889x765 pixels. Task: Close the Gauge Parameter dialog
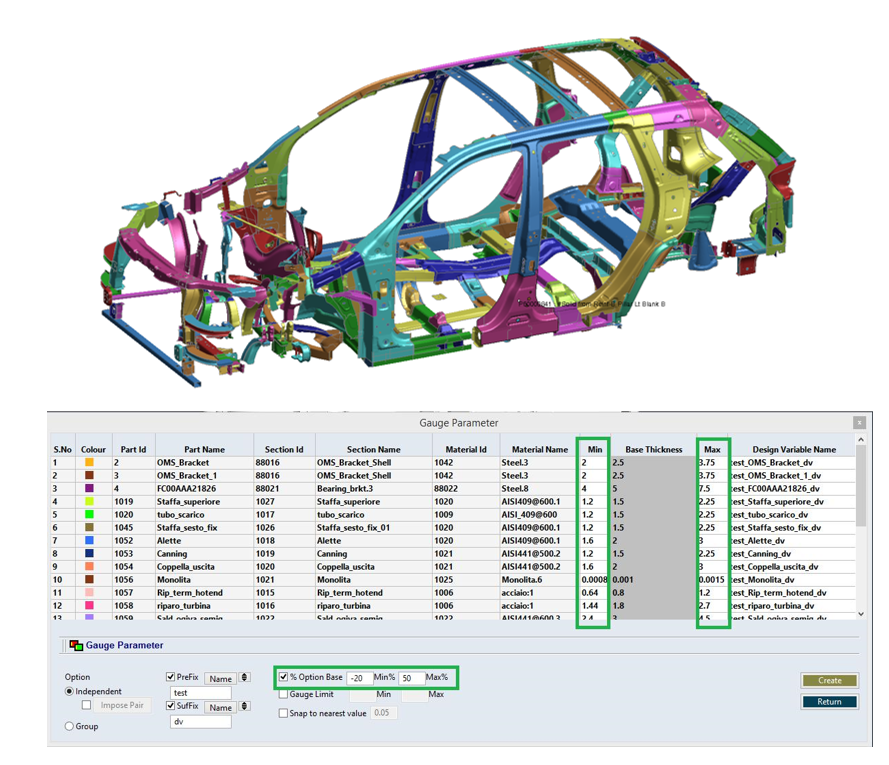[859, 423]
